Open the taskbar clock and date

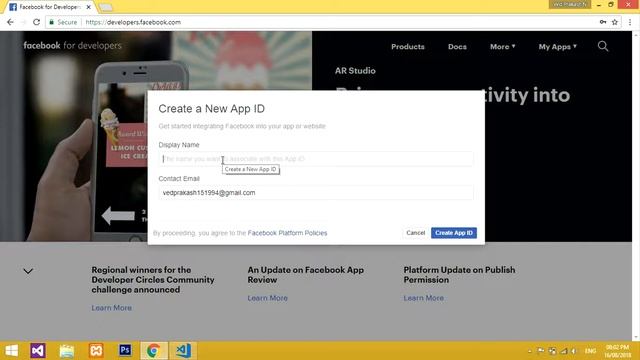coord(618,351)
